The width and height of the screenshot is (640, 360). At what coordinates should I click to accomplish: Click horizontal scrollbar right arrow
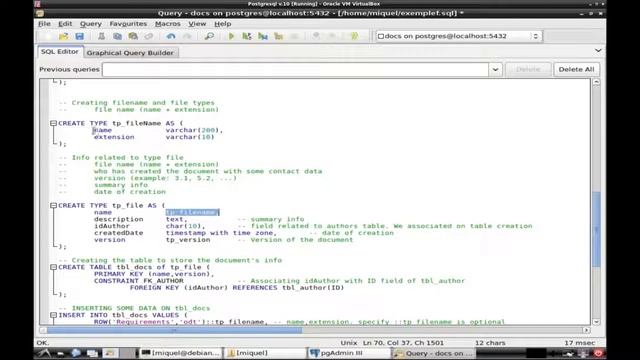tap(587, 330)
